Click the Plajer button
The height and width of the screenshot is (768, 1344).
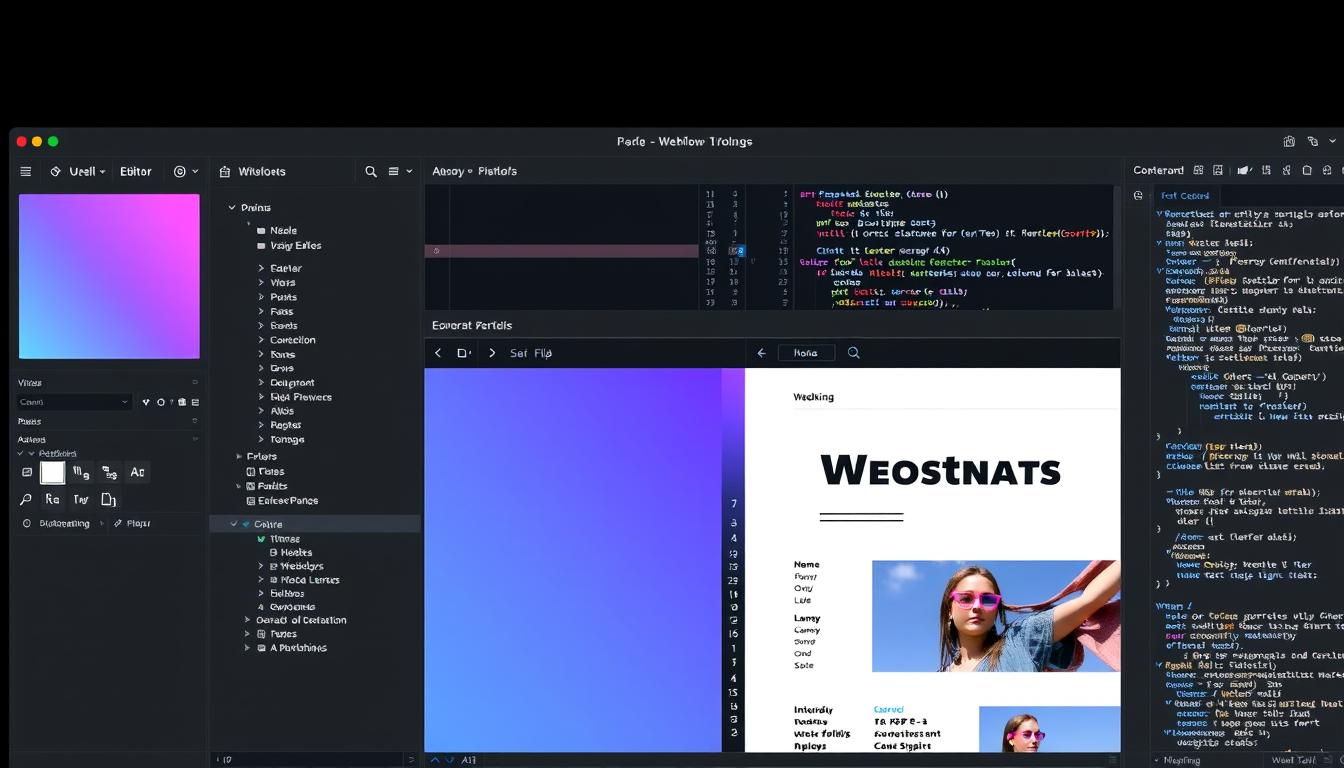click(132, 524)
